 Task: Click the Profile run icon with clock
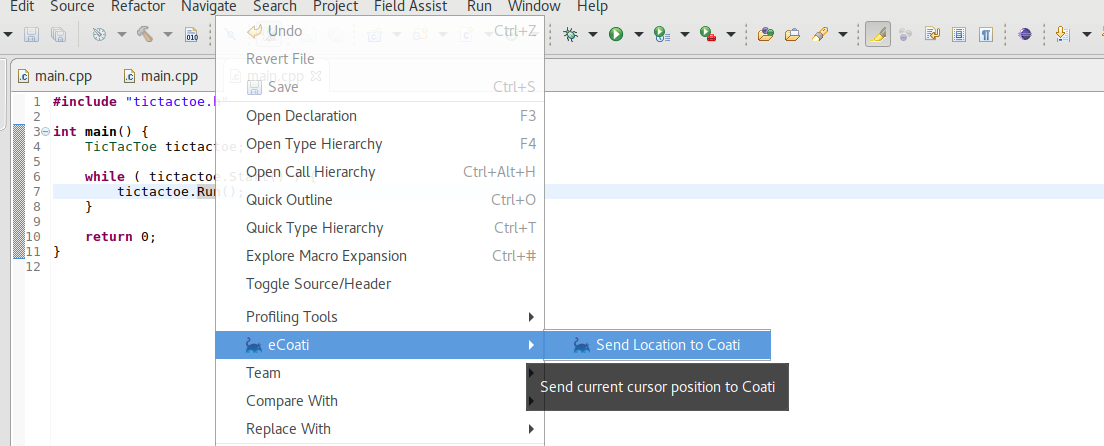661,34
